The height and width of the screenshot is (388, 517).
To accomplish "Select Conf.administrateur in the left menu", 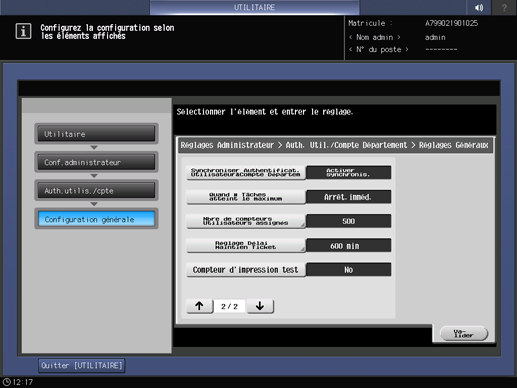I will pyautogui.click(x=96, y=162).
